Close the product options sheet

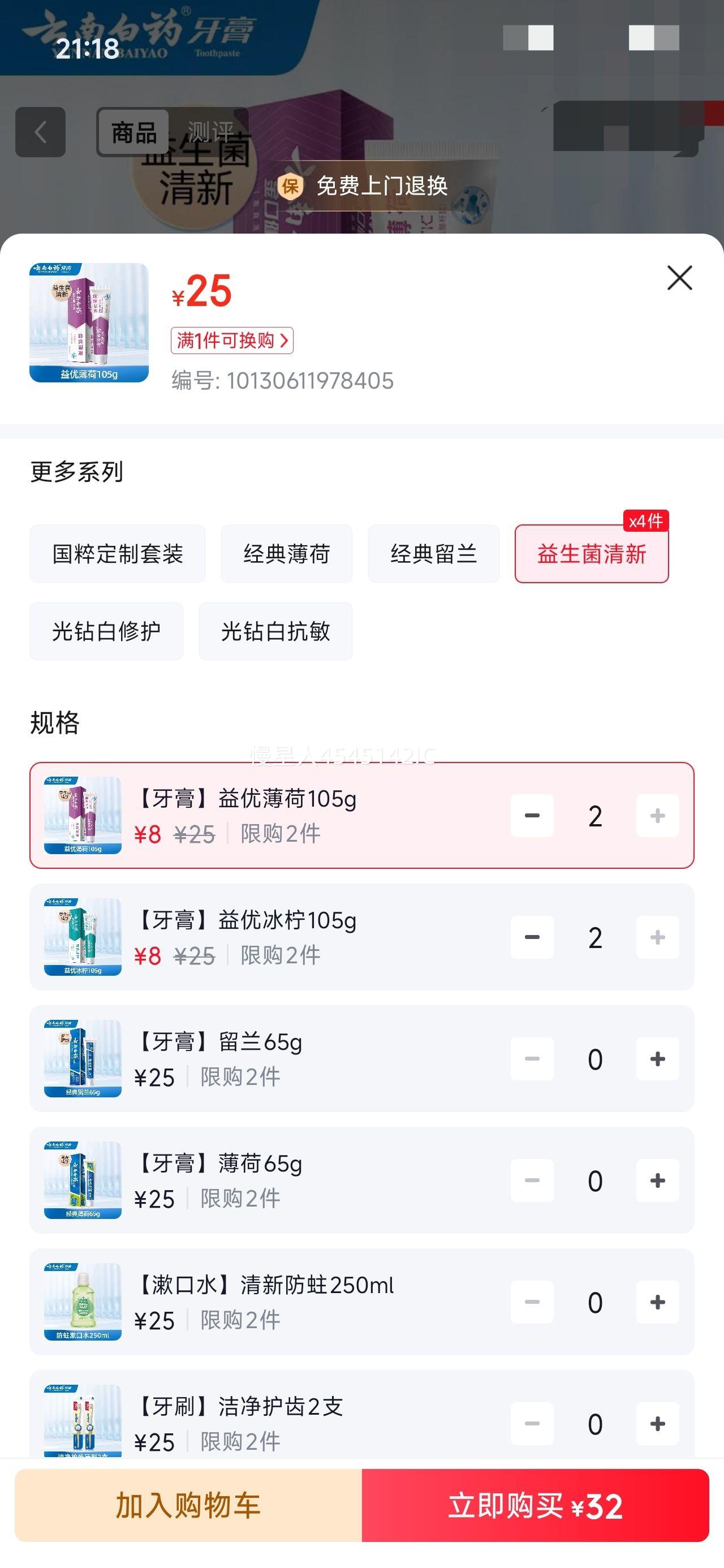pyautogui.click(x=679, y=278)
